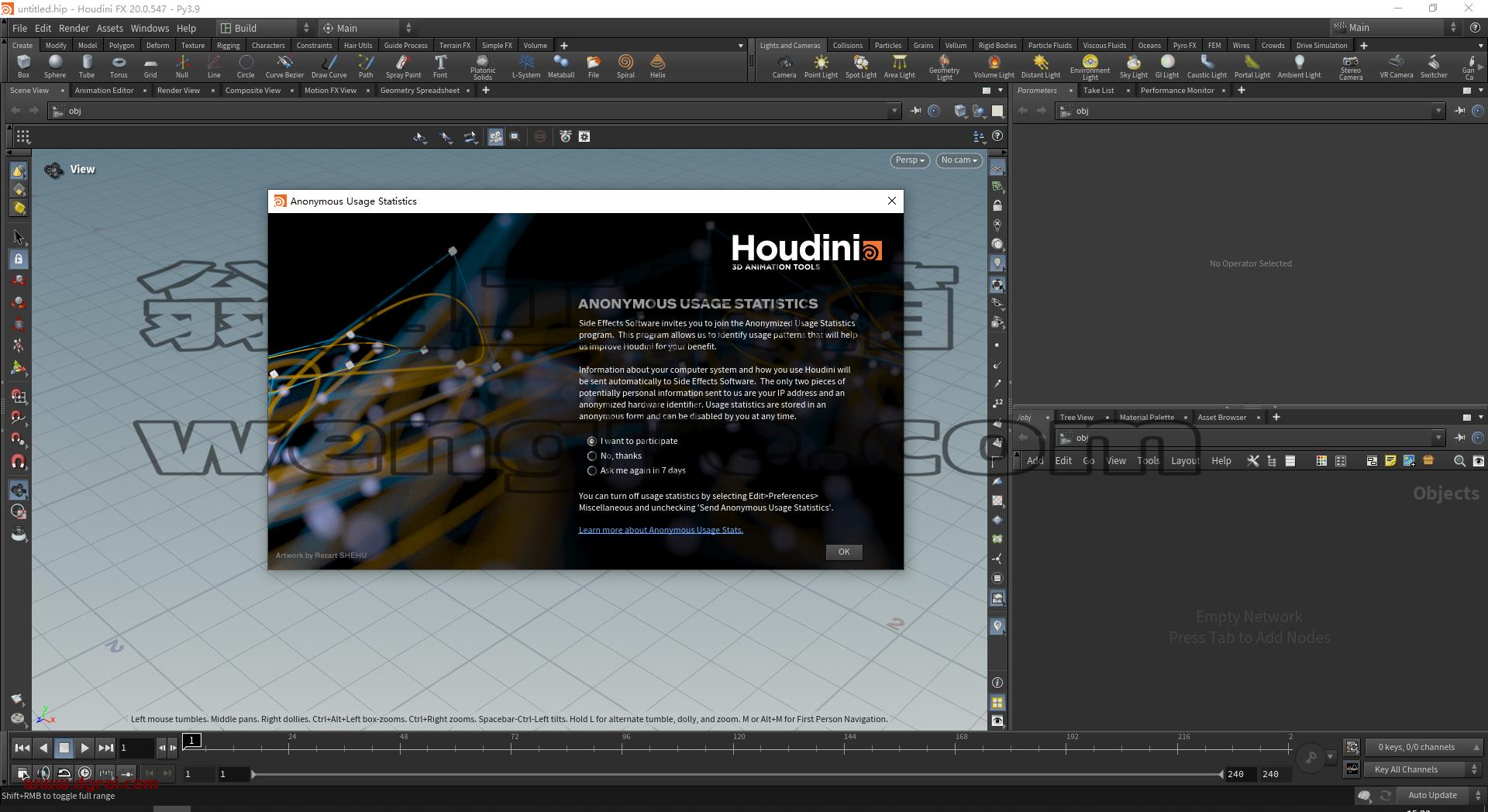Viewport: 1488px width, 812px height.
Task: Open Layout menu in network editor
Action: 1185,460
